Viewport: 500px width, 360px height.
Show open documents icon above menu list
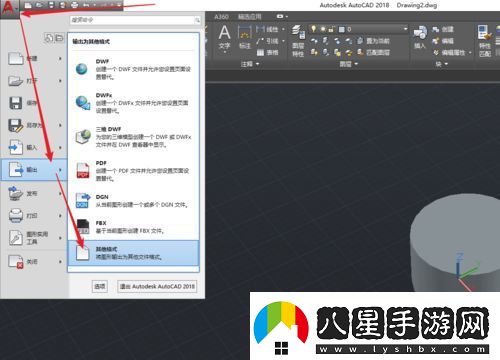tap(59, 38)
